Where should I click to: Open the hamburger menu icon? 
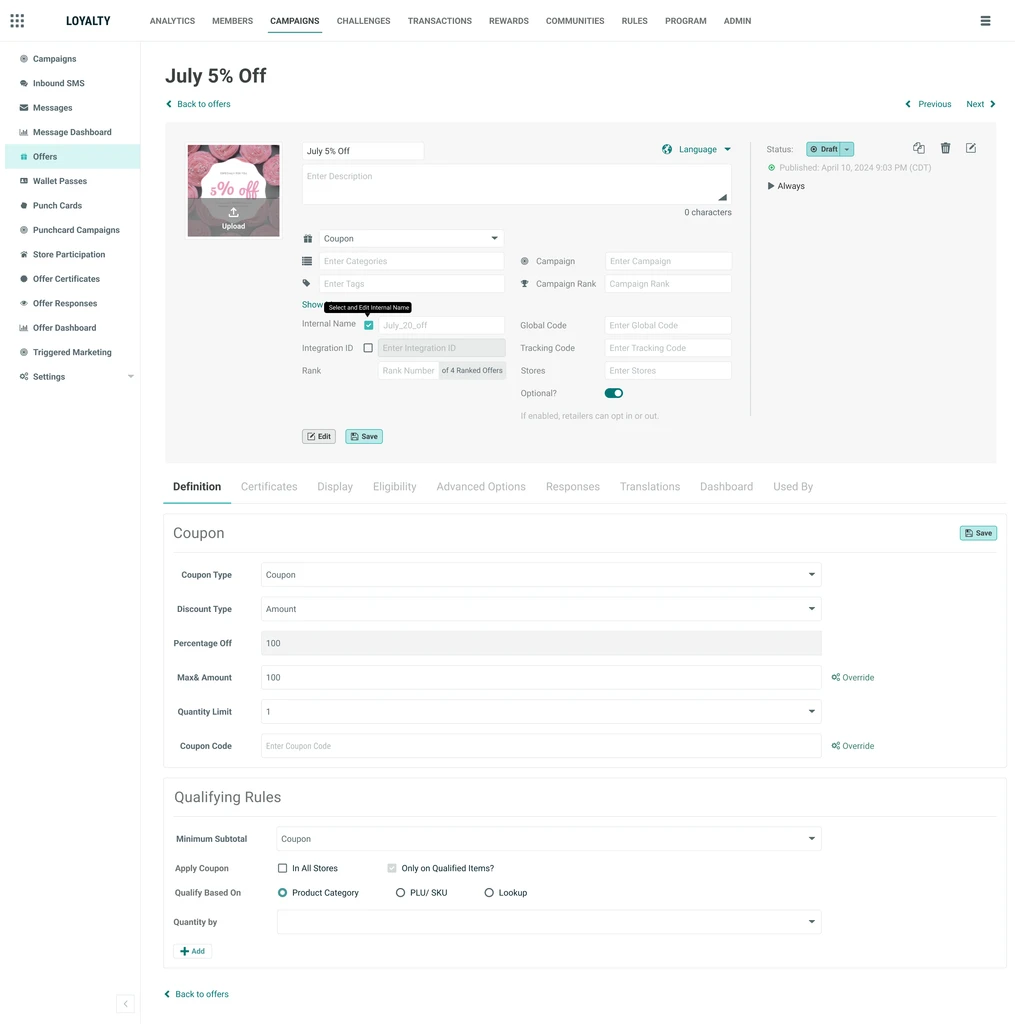pos(985,21)
